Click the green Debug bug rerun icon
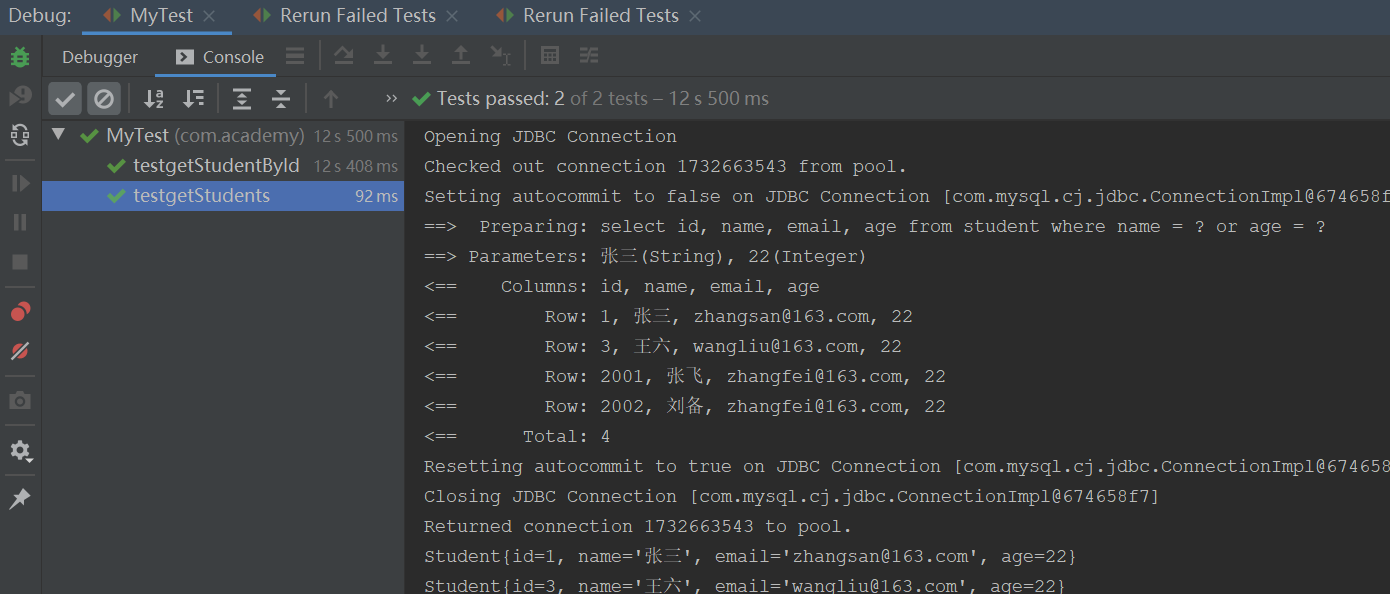This screenshot has height=594, width=1390. (x=20, y=57)
